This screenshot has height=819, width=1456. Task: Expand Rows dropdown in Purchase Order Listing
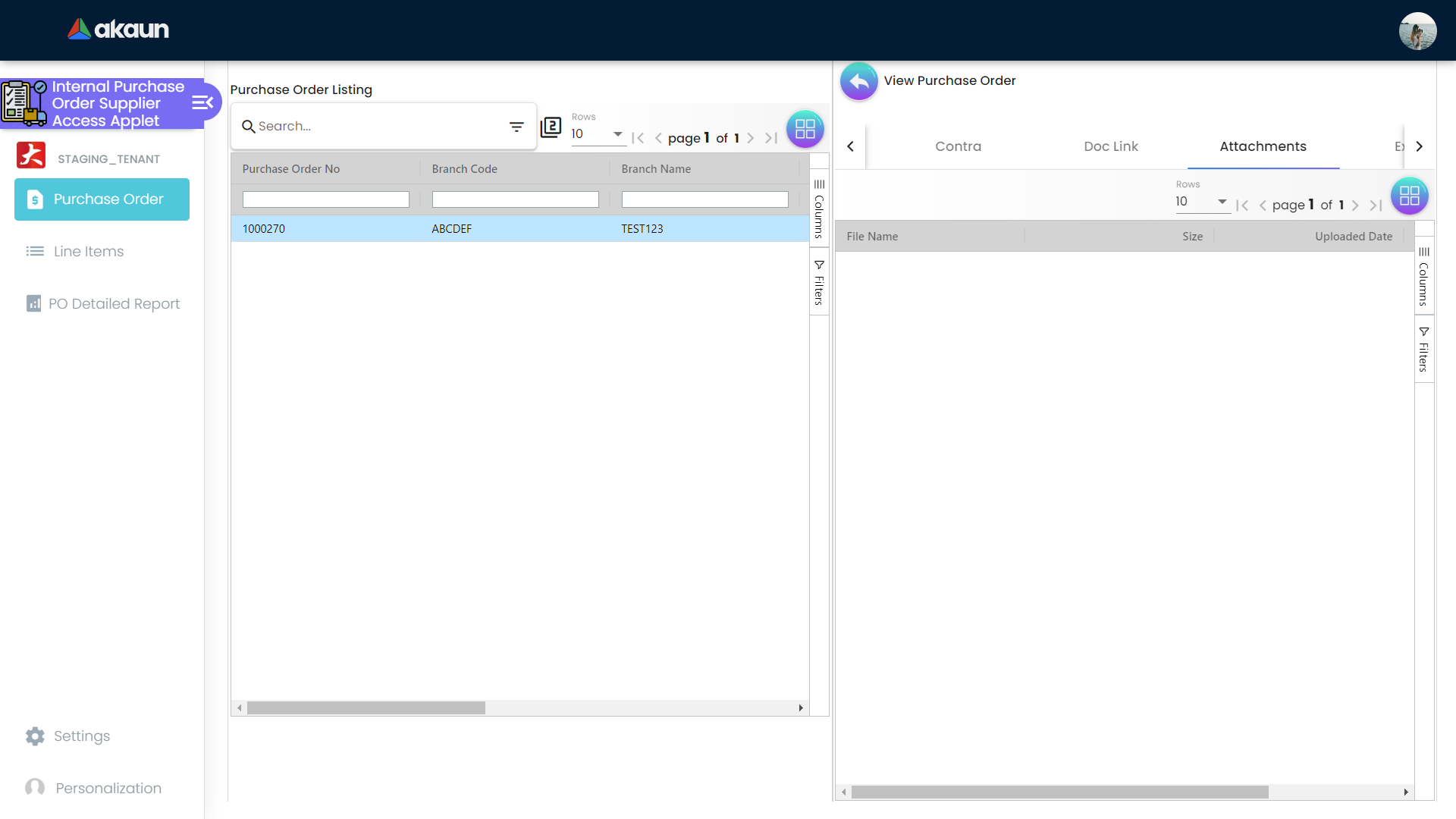tap(598, 134)
